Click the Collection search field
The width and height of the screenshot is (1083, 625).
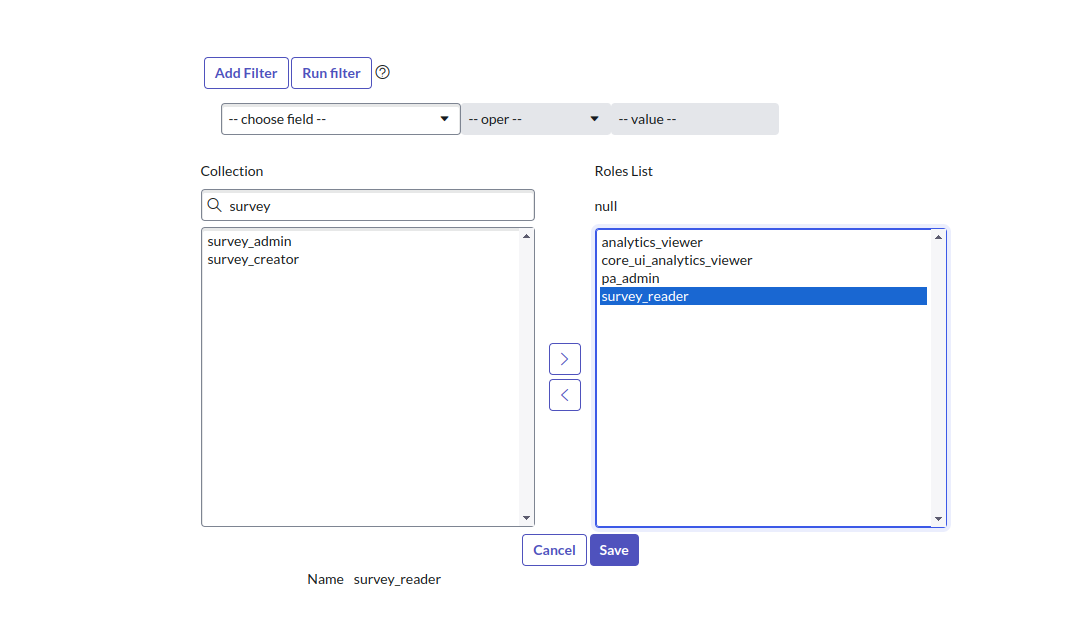tap(378, 206)
